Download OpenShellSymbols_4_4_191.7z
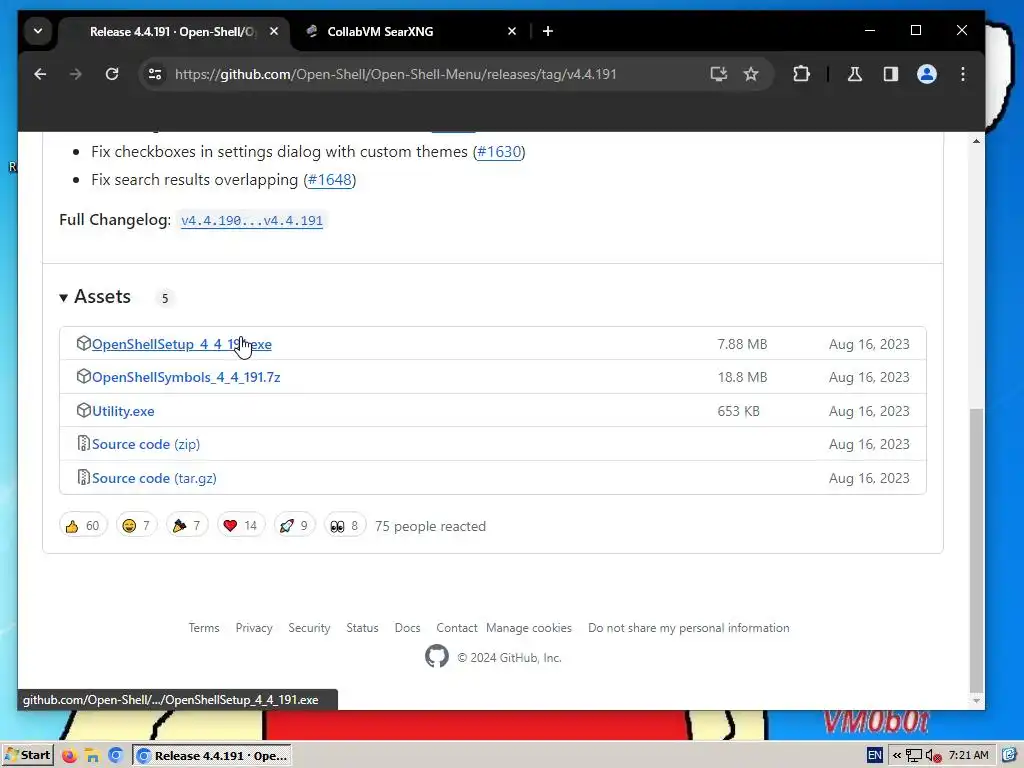1024x768 pixels. coord(186,377)
